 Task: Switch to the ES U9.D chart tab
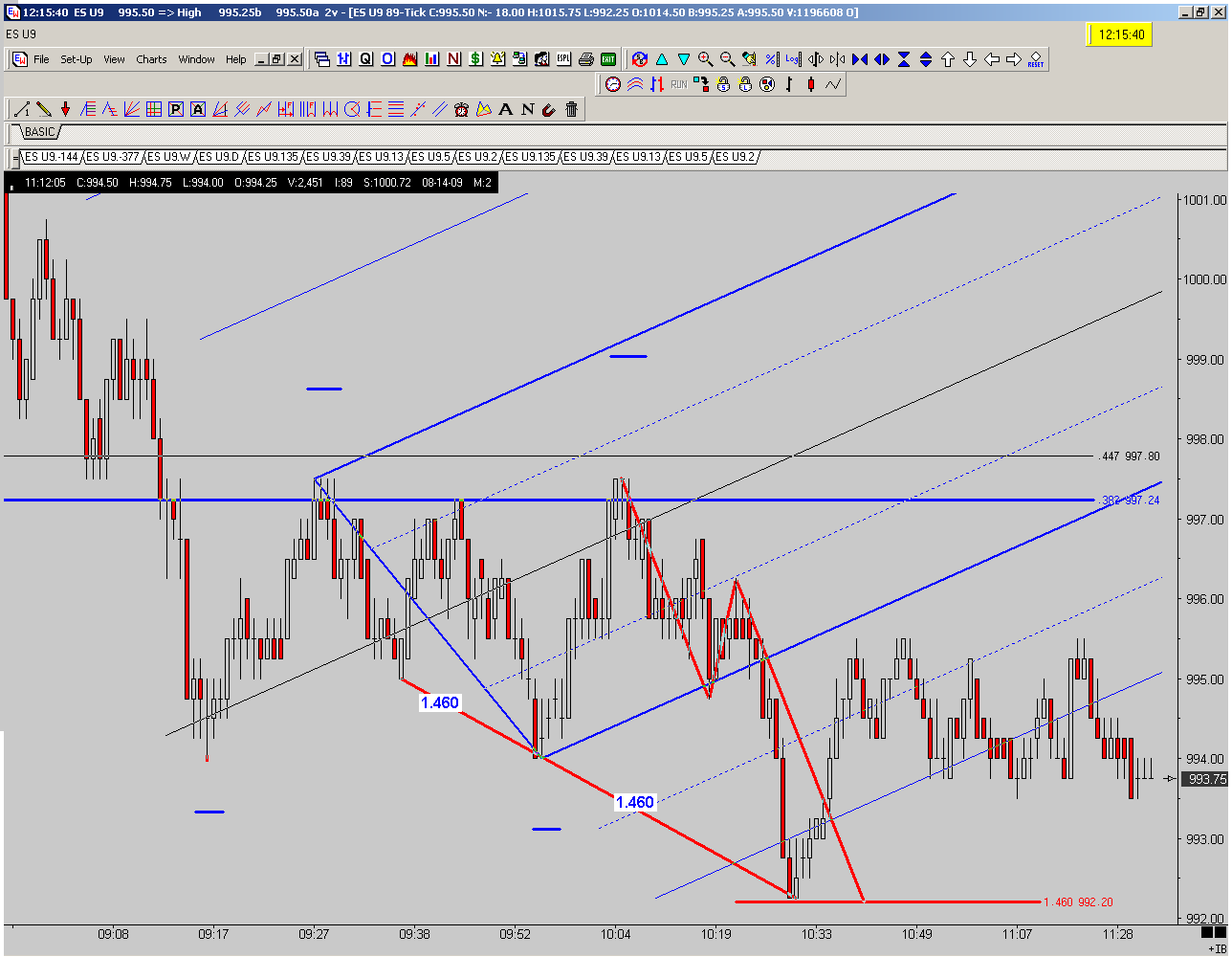click(x=219, y=157)
